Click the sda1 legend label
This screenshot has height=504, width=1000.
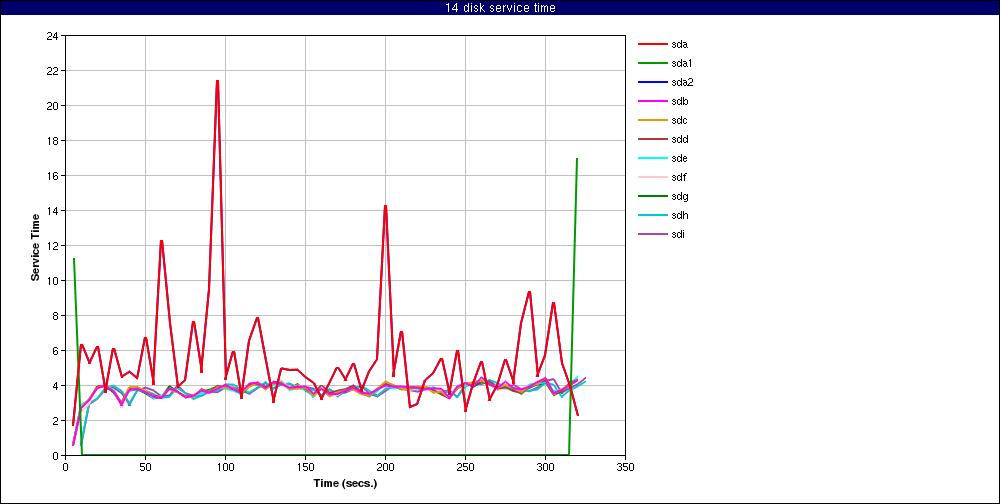pos(682,64)
